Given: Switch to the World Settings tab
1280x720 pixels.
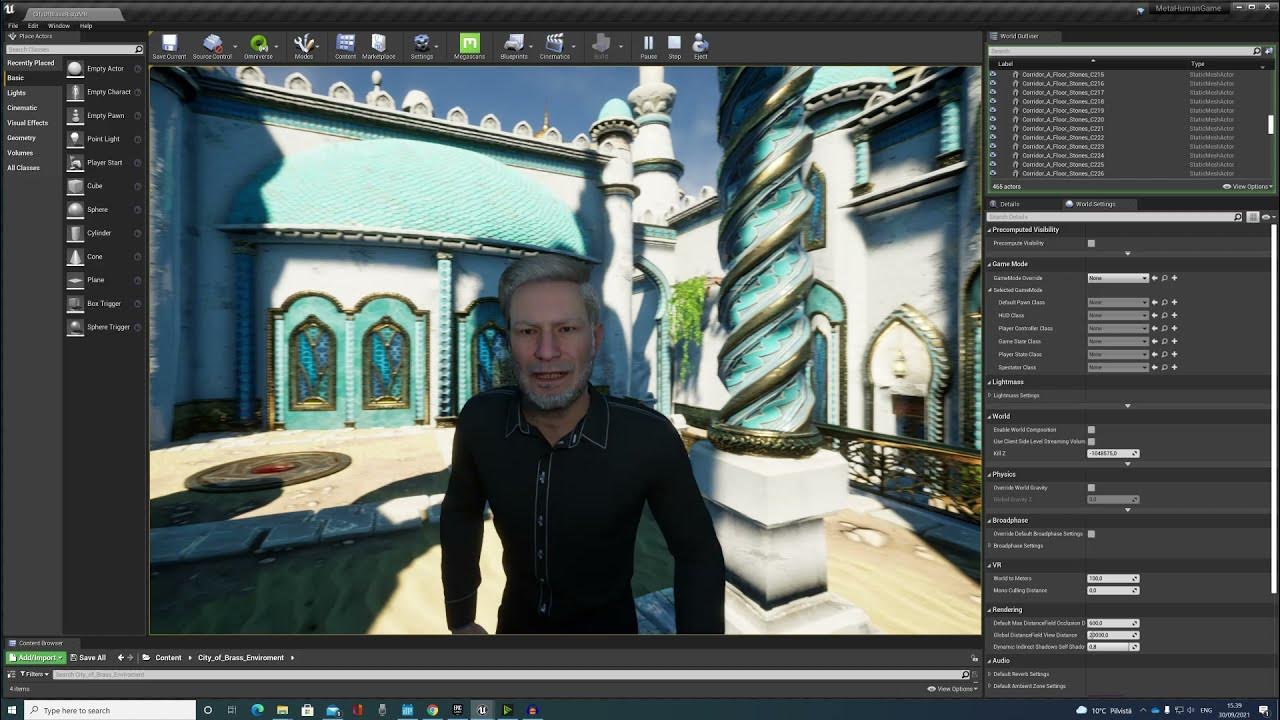Looking at the screenshot, I should [x=1095, y=204].
